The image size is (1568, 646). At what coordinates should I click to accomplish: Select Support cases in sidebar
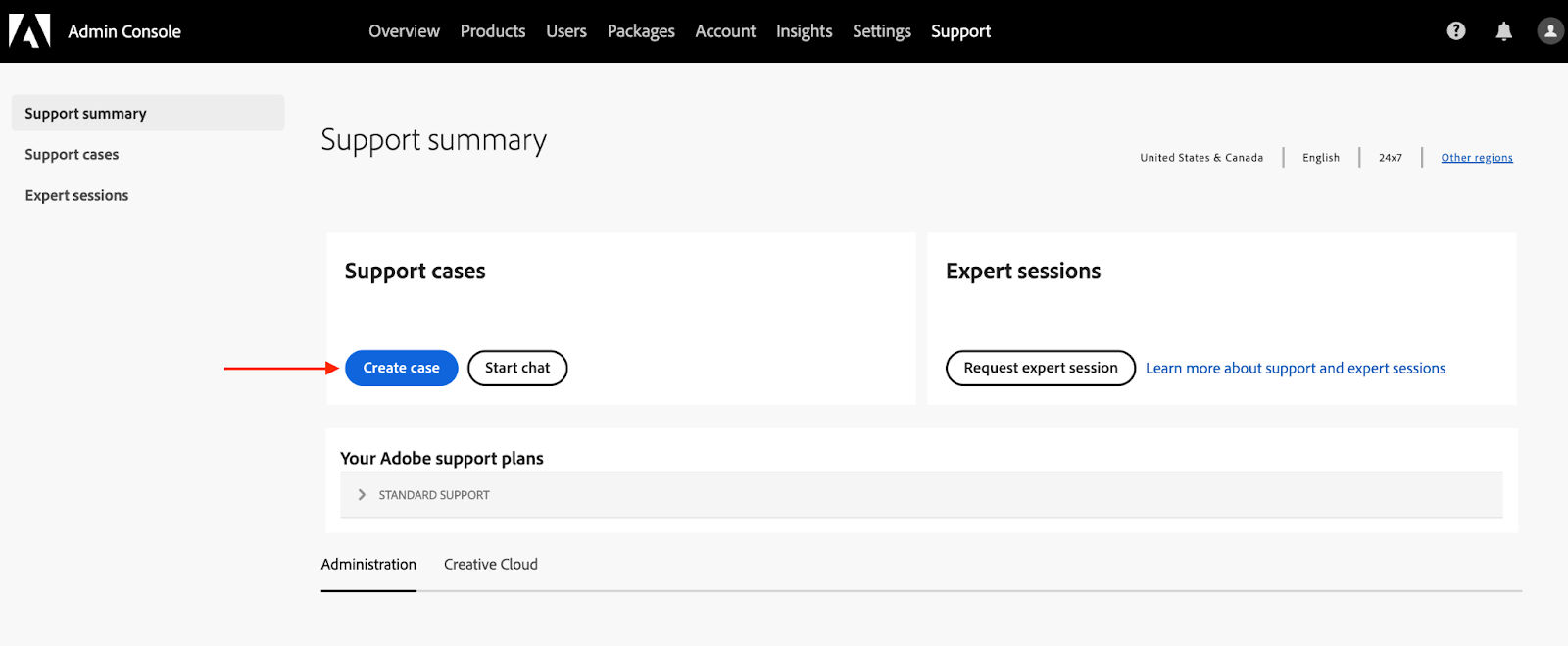tap(72, 155)
